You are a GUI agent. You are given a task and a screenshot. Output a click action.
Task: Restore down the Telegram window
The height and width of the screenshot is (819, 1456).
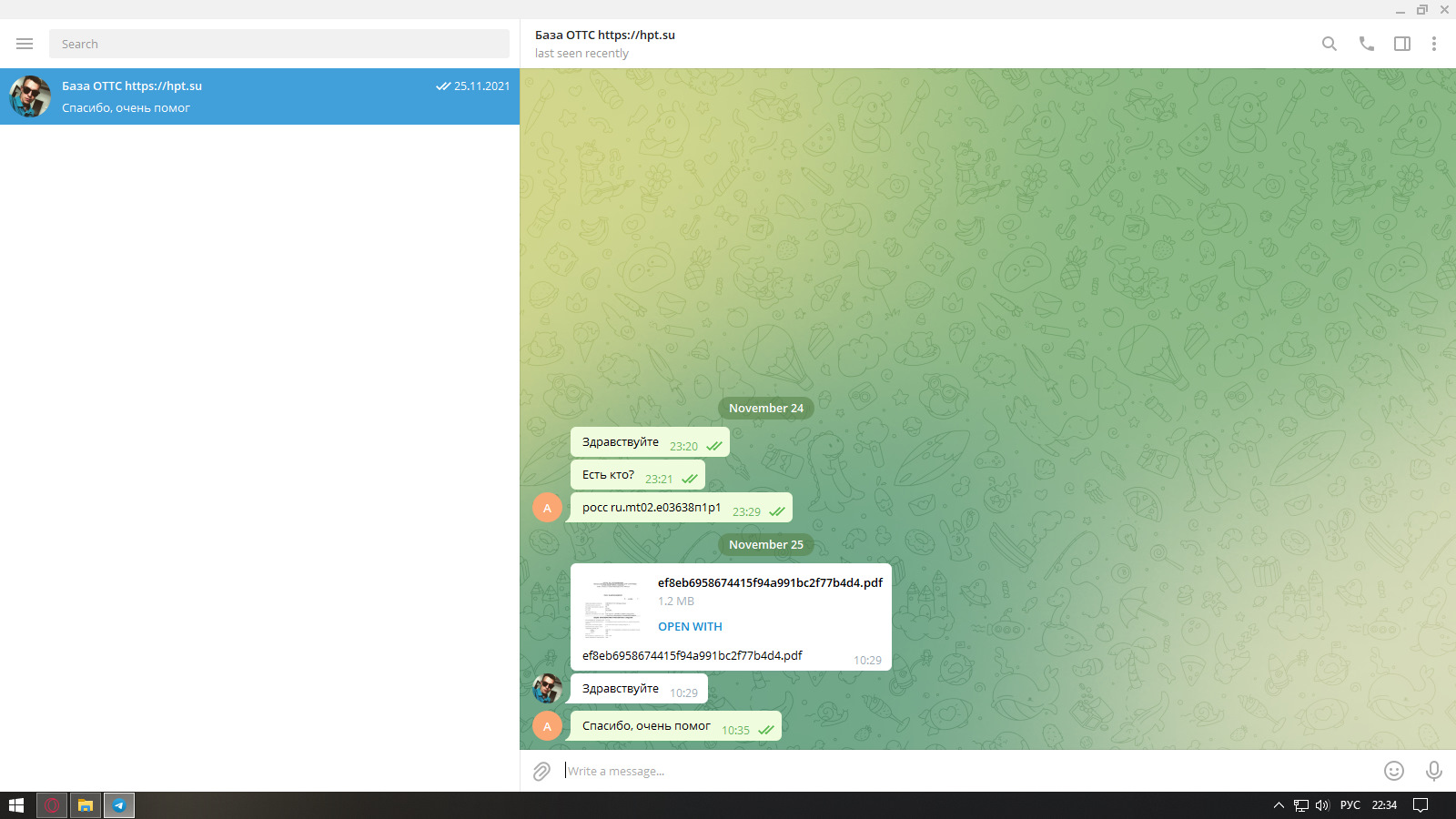coord(1422,10)
